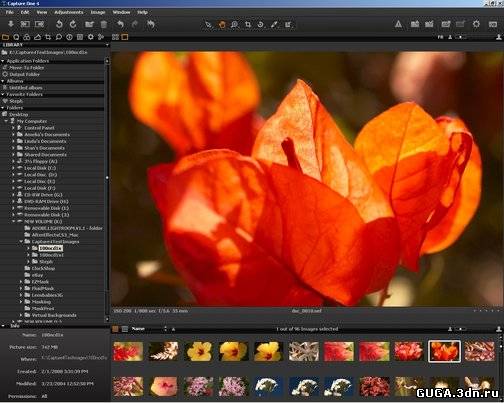Select the Crop tool in the center toolbar

(248, 24)
